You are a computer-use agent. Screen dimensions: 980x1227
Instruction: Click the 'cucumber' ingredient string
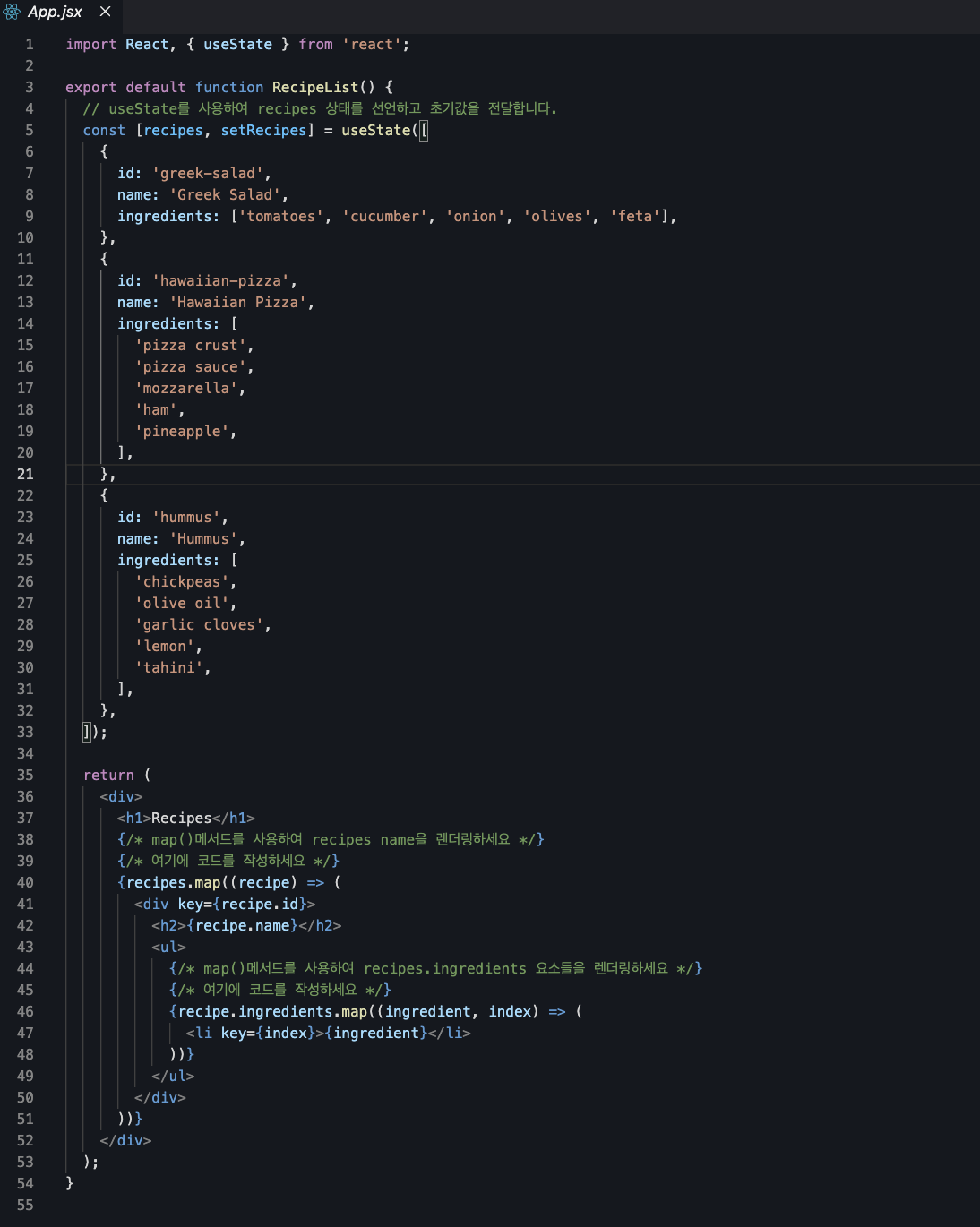384,216
